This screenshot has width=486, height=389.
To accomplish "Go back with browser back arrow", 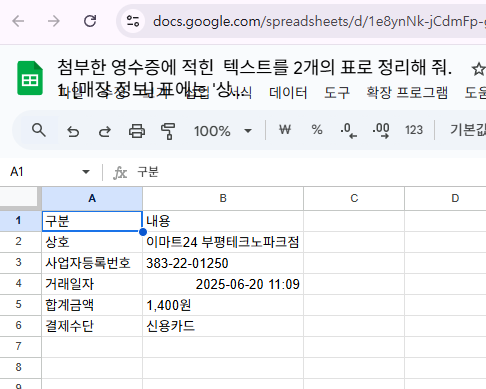I will pos(18,21).
